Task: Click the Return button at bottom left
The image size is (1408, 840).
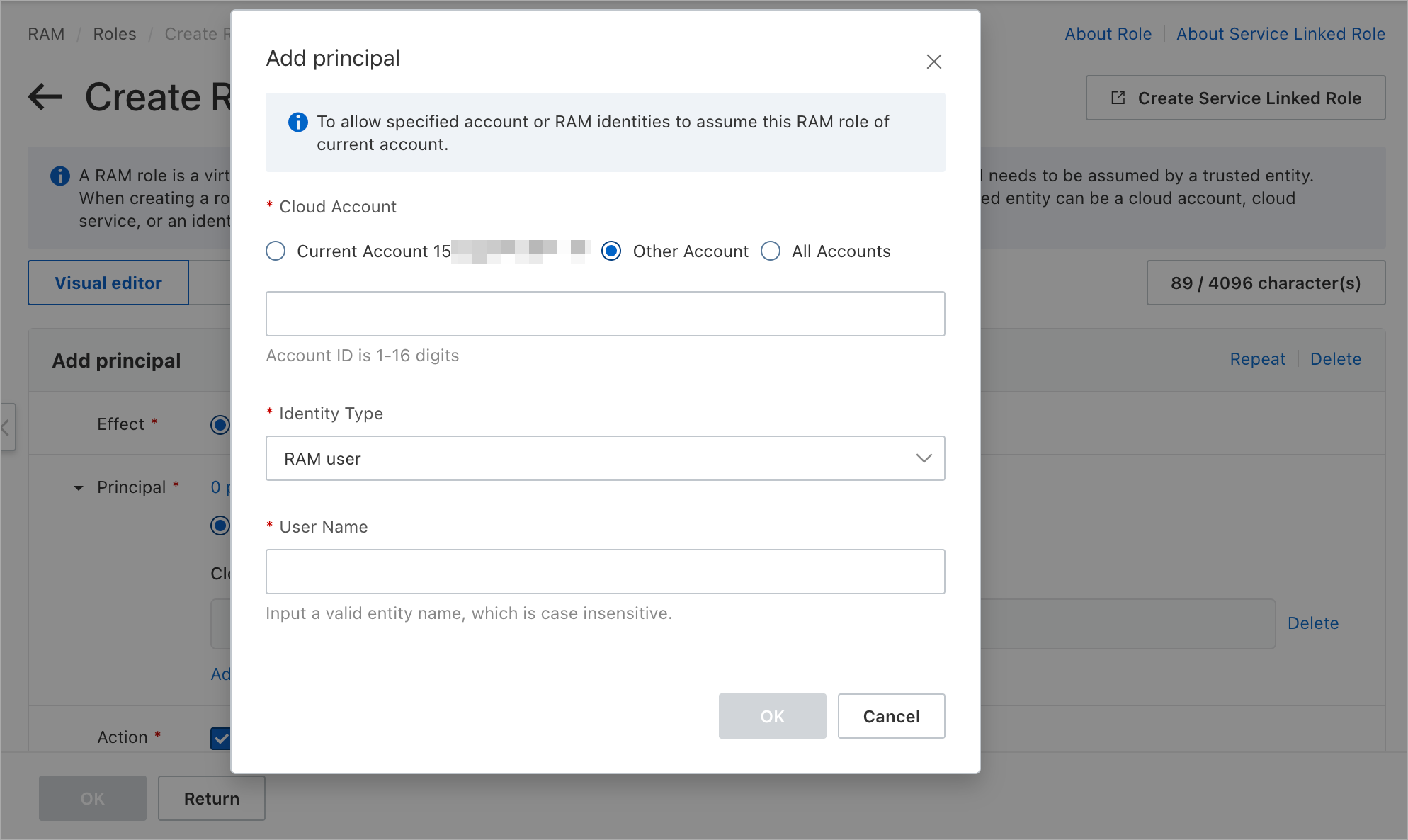Action: [x=211, y=798]
